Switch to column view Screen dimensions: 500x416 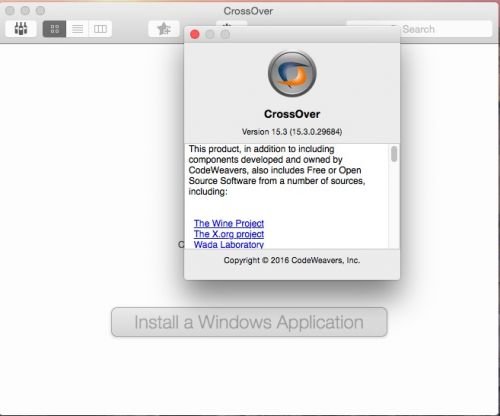point(100,29)
